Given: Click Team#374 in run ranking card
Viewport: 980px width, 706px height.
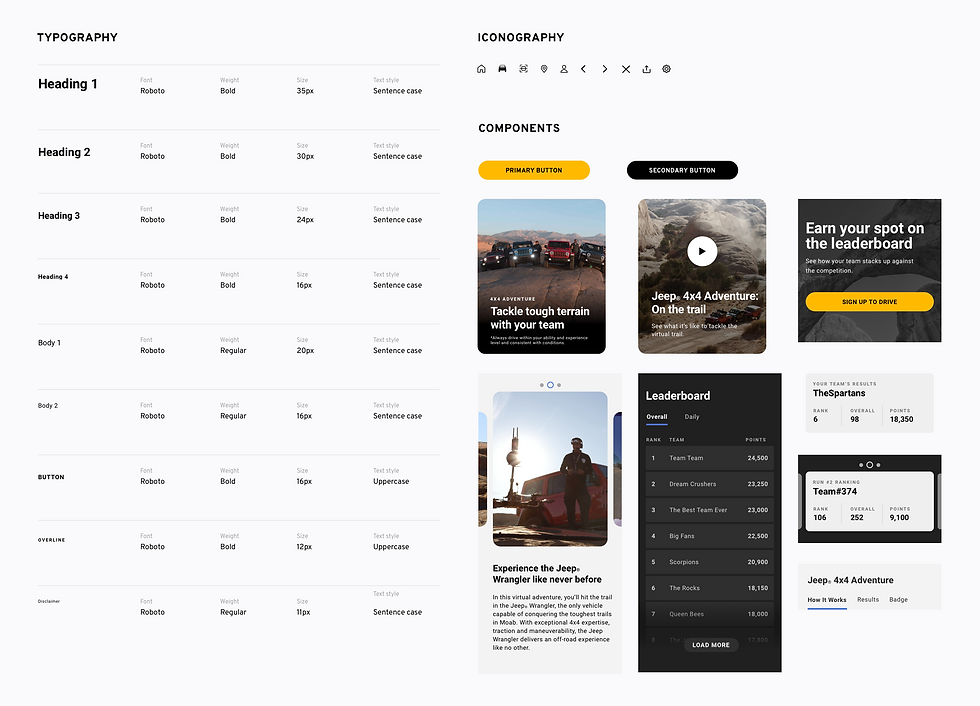Looking at the screenshot, I should click(834, 492).
